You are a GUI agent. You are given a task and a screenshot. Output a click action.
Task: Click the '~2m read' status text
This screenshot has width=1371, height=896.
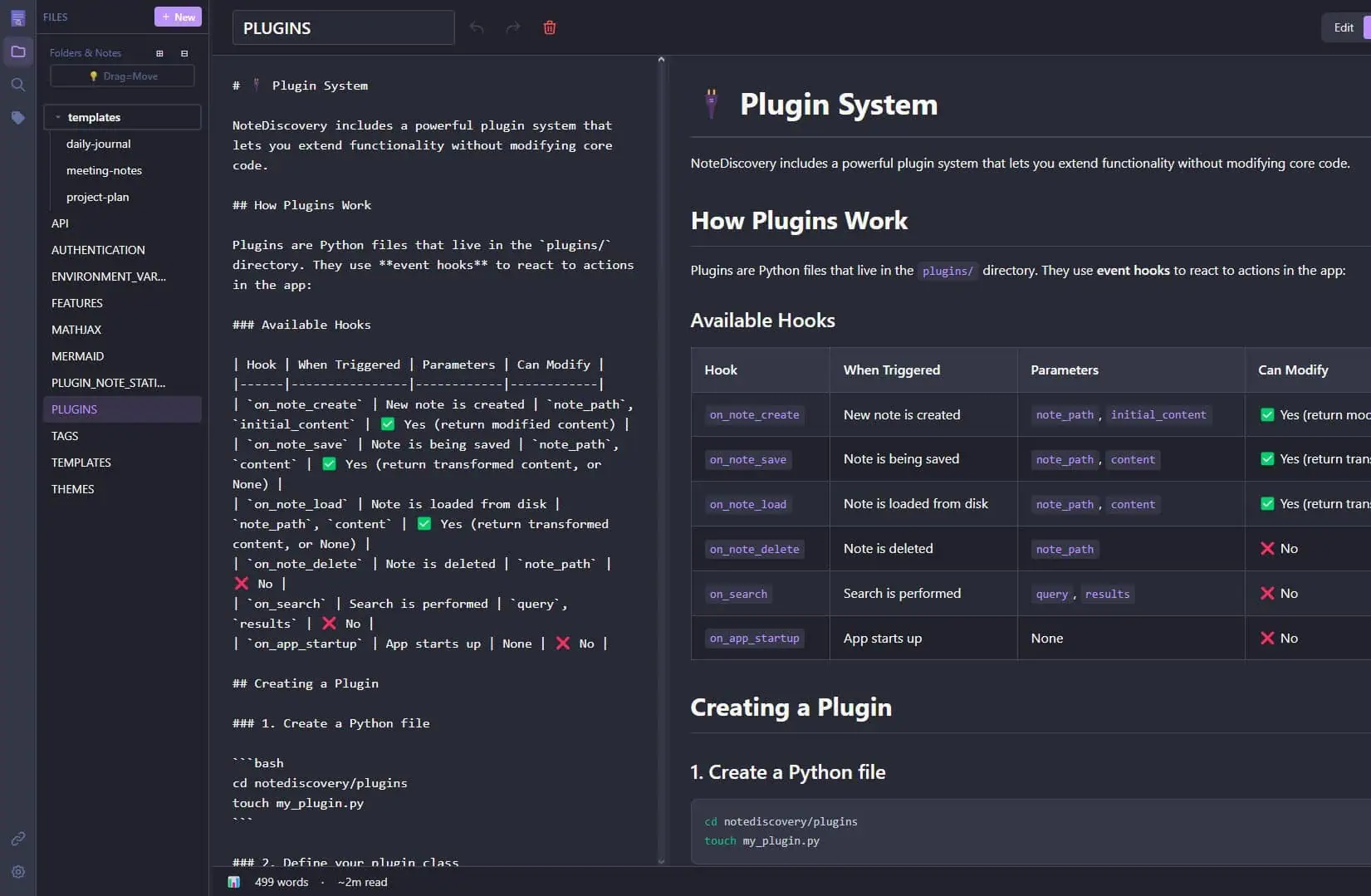click(363, 882)
